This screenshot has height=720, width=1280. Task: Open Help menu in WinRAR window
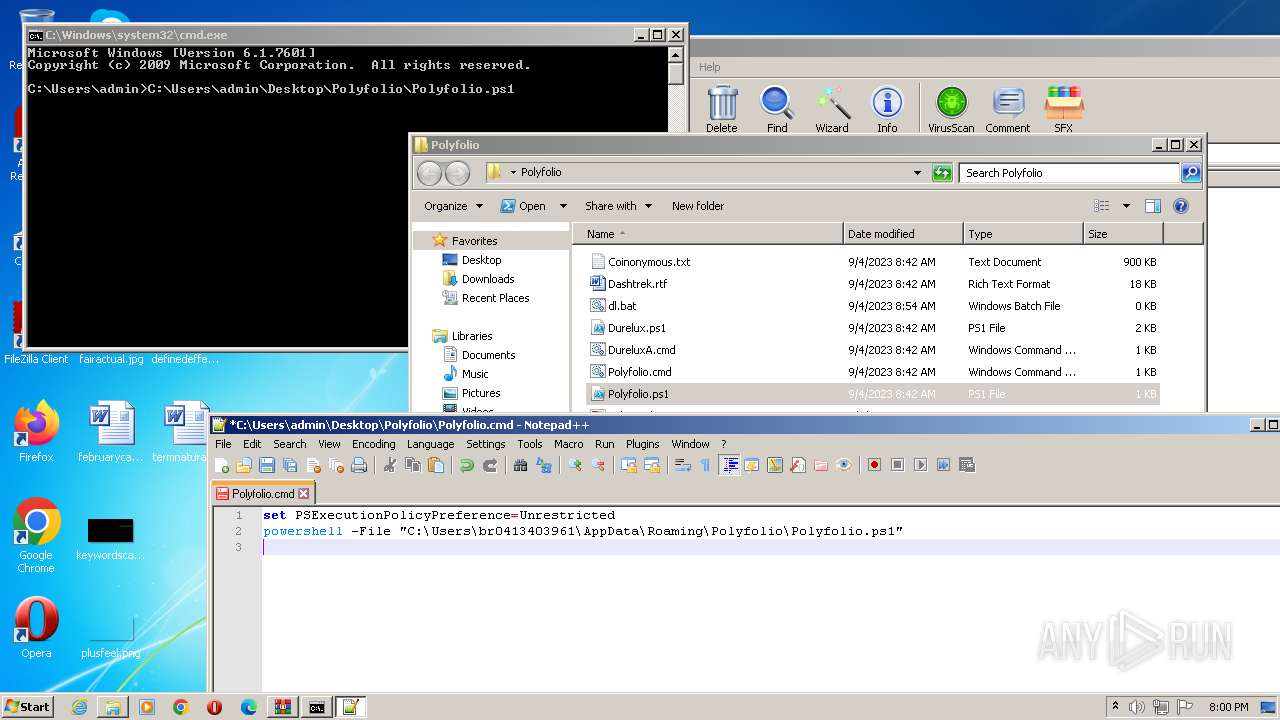click(710, 67)
